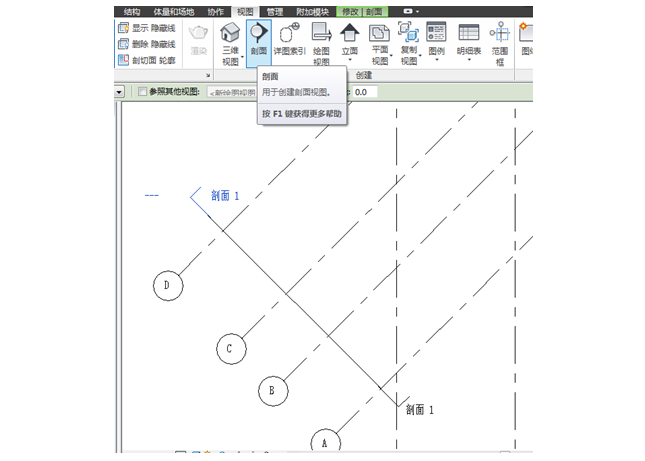
Task: Click the 详图索引 callout tool
Action: (289, 42)
